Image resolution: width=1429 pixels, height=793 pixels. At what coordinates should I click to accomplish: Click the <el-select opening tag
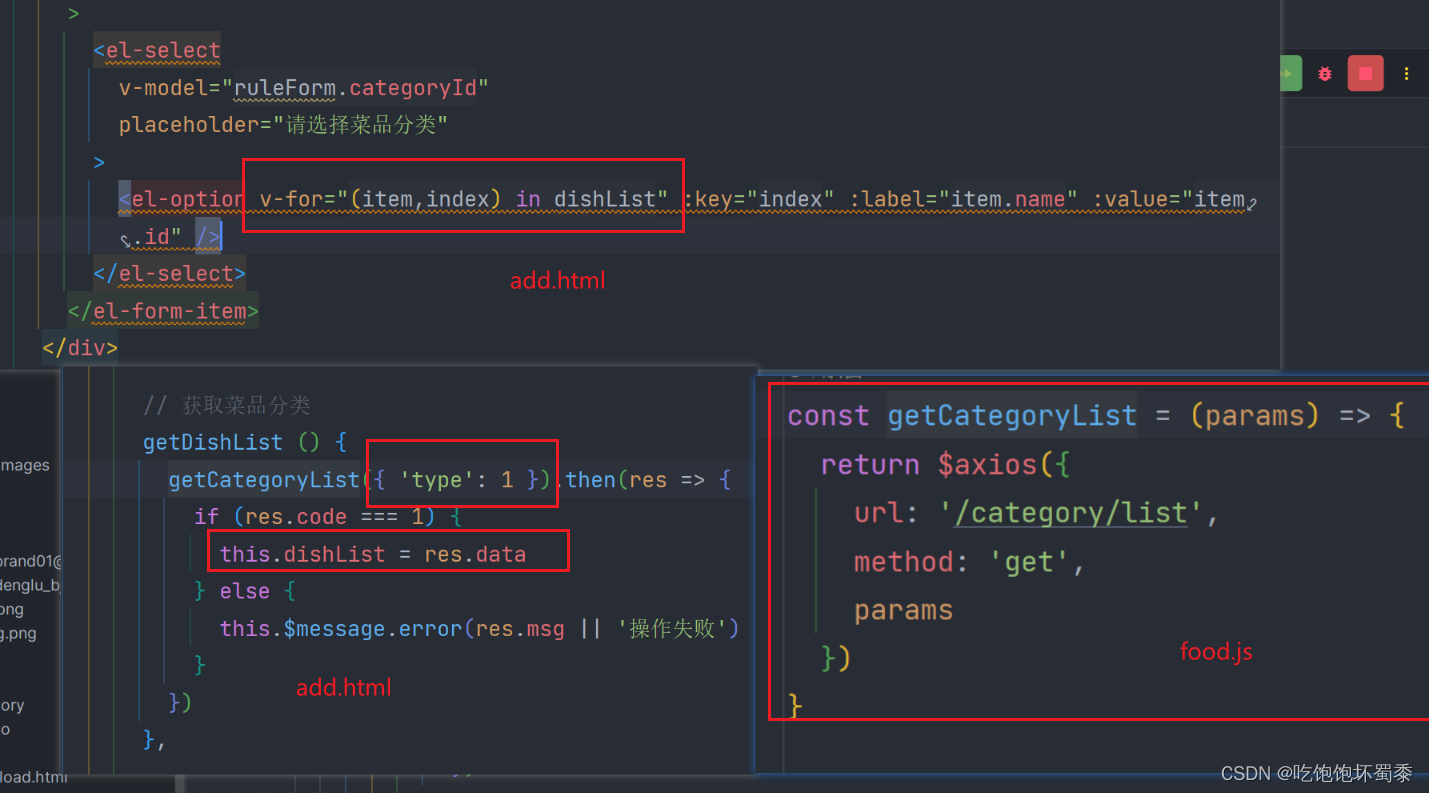point(157,50)
